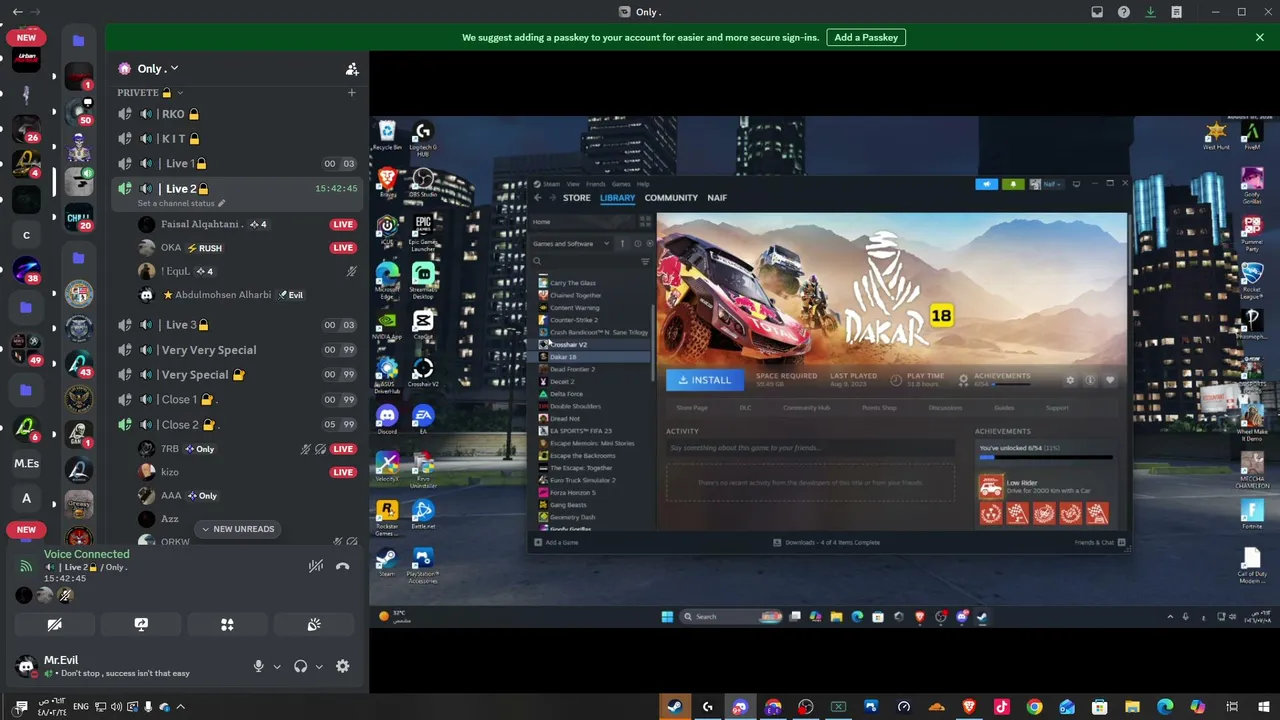Deafen with the headphones icon
The height and width of the screenshot is (720, 1280).
tap(300, 666)
